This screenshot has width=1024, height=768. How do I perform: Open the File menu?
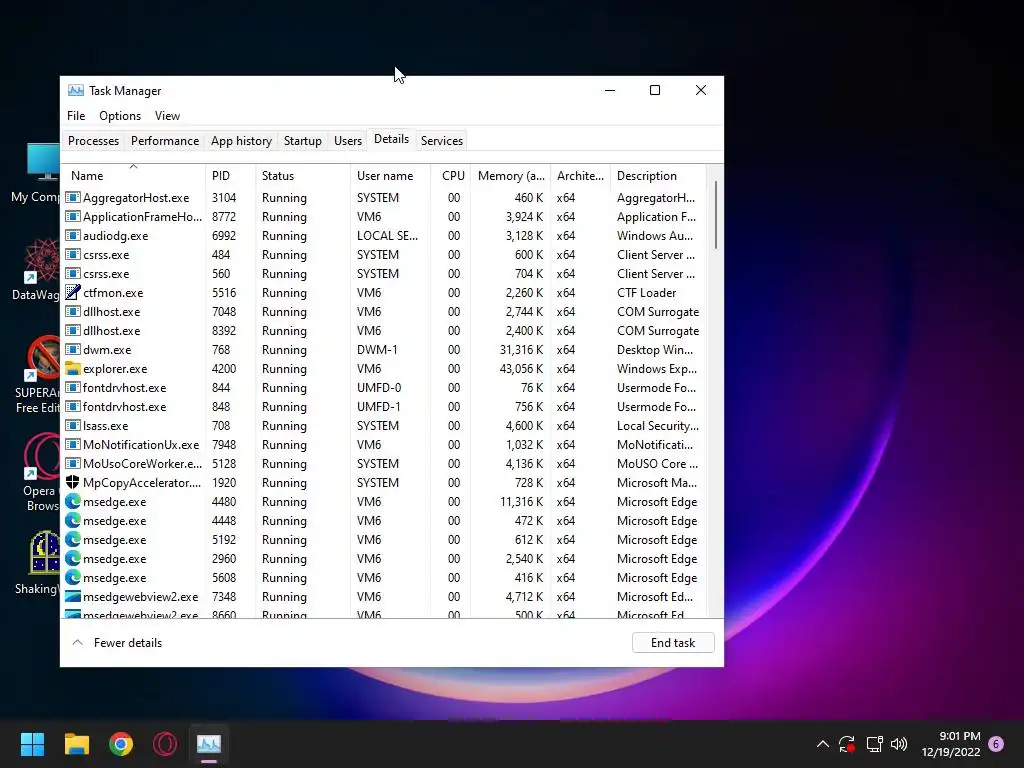(x=76, y=116)
